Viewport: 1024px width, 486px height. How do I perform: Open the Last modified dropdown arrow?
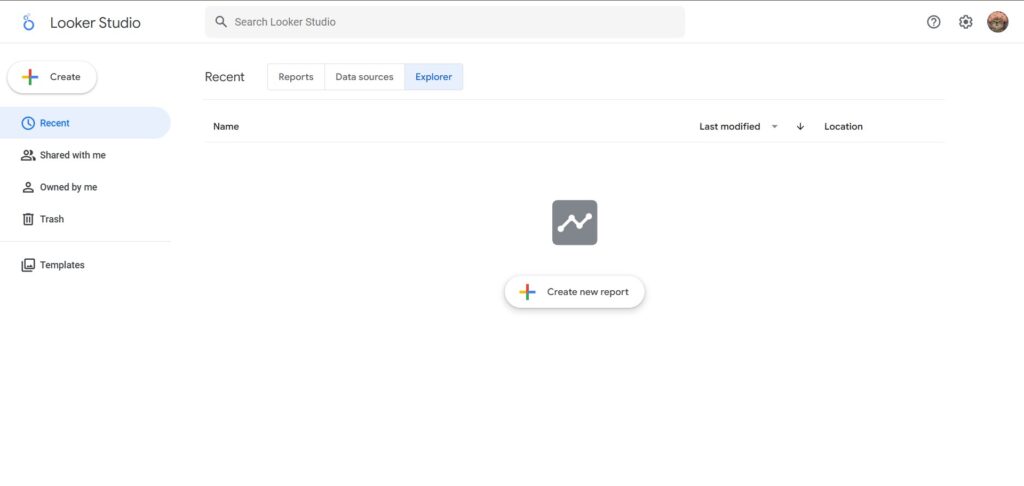pyautogui.click(x=775, y=127)
